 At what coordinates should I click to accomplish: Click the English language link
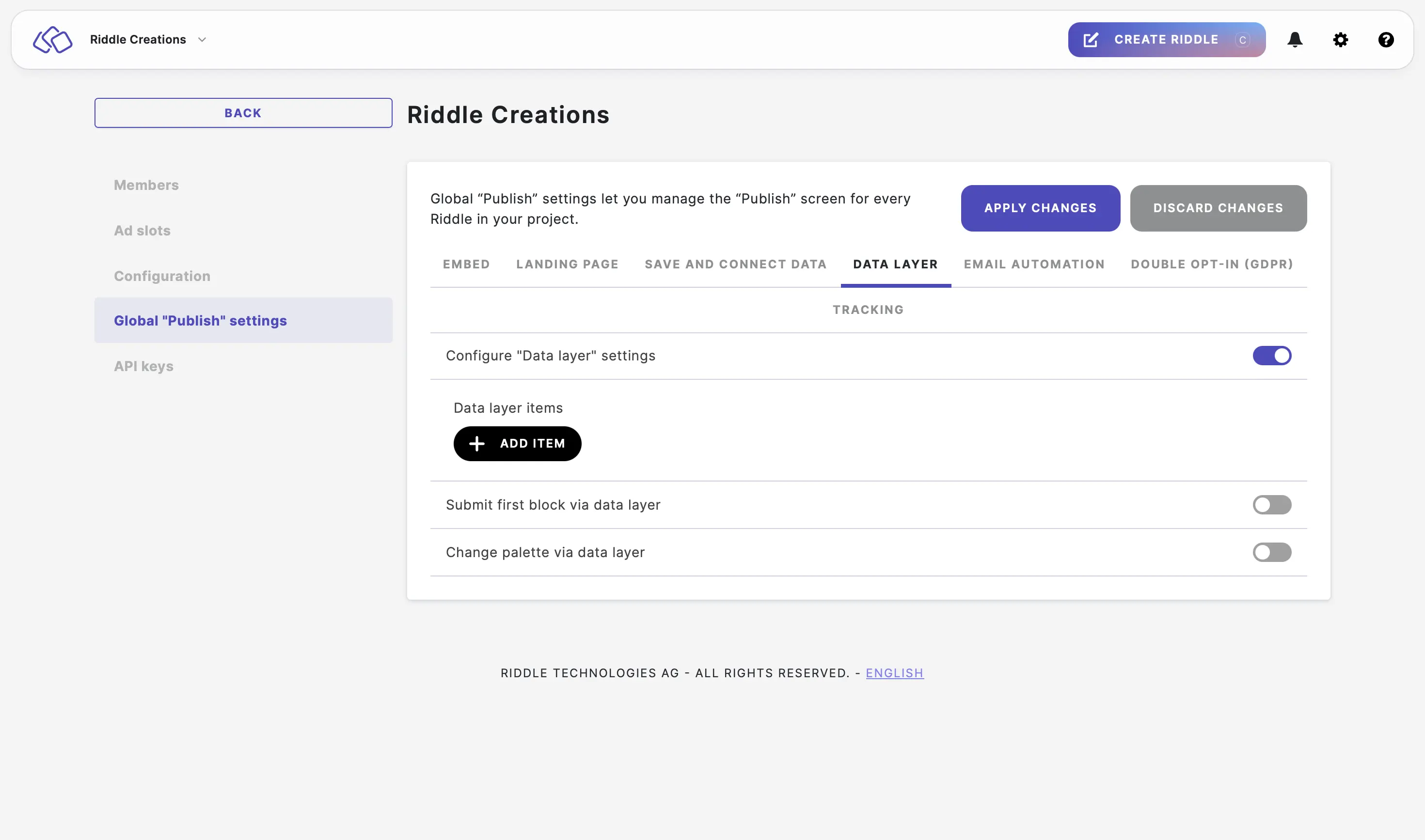tap(894, 673)
